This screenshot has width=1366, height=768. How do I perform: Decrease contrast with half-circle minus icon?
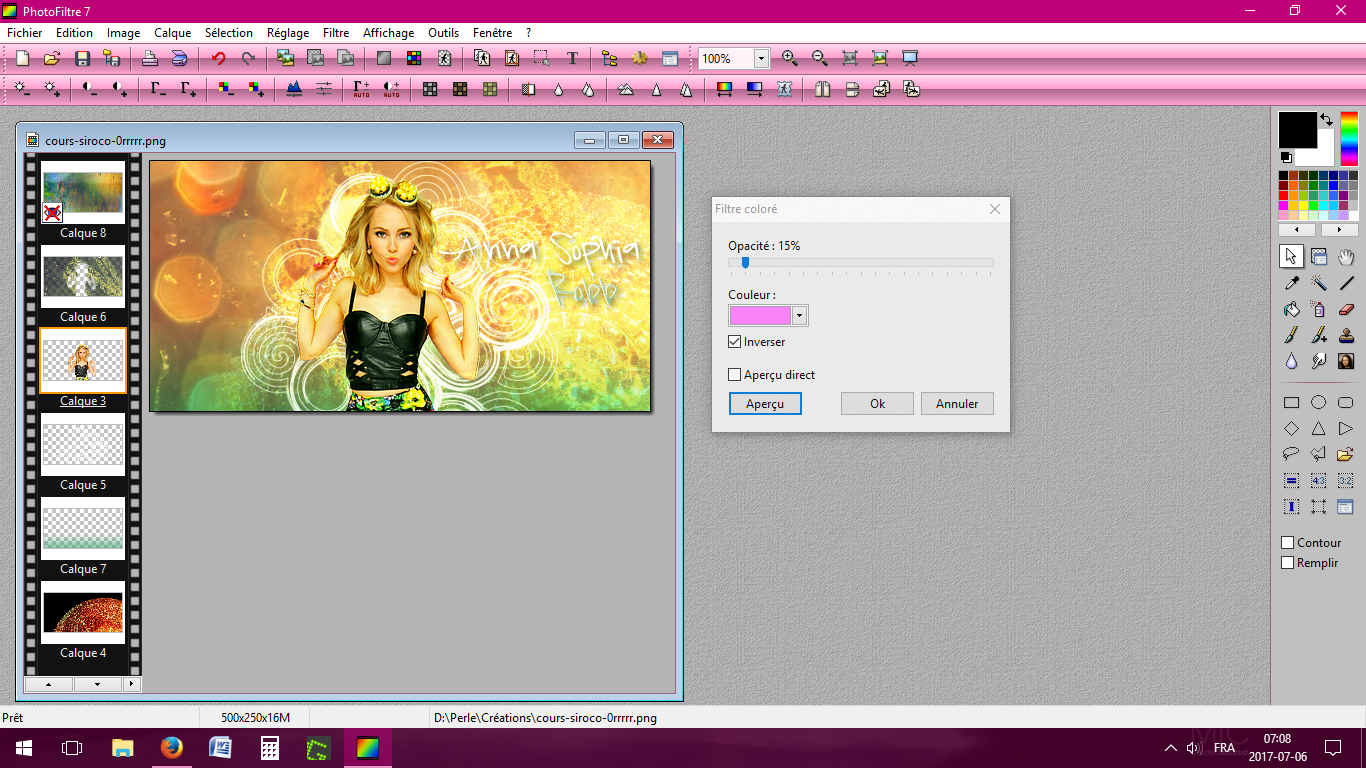coord(90,89)
